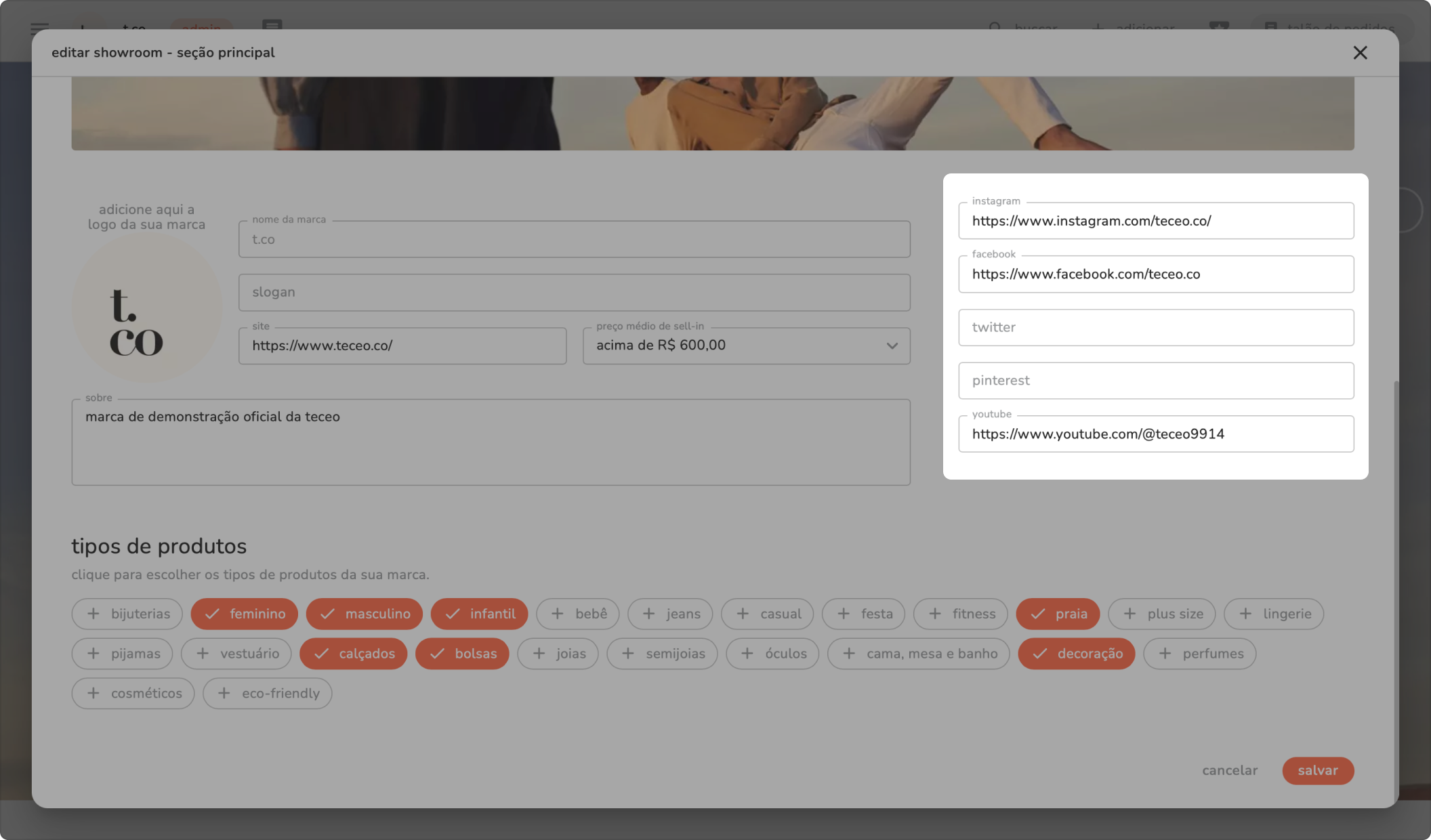Screen dimensions: 1431x840
Task: Enable the fitness product type
Action: point(960,614)
